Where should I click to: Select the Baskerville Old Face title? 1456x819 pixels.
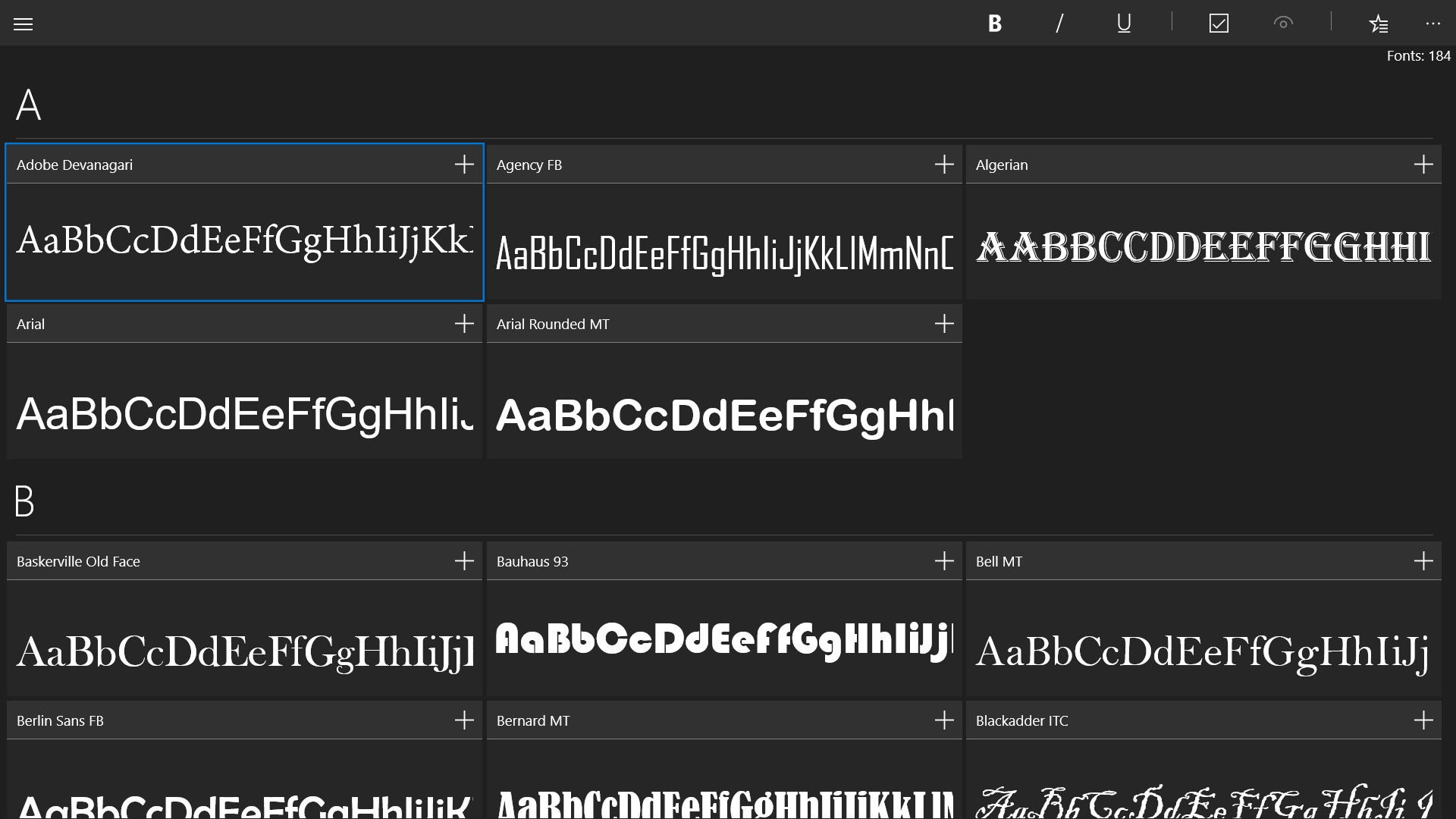[x=79, y=562]
